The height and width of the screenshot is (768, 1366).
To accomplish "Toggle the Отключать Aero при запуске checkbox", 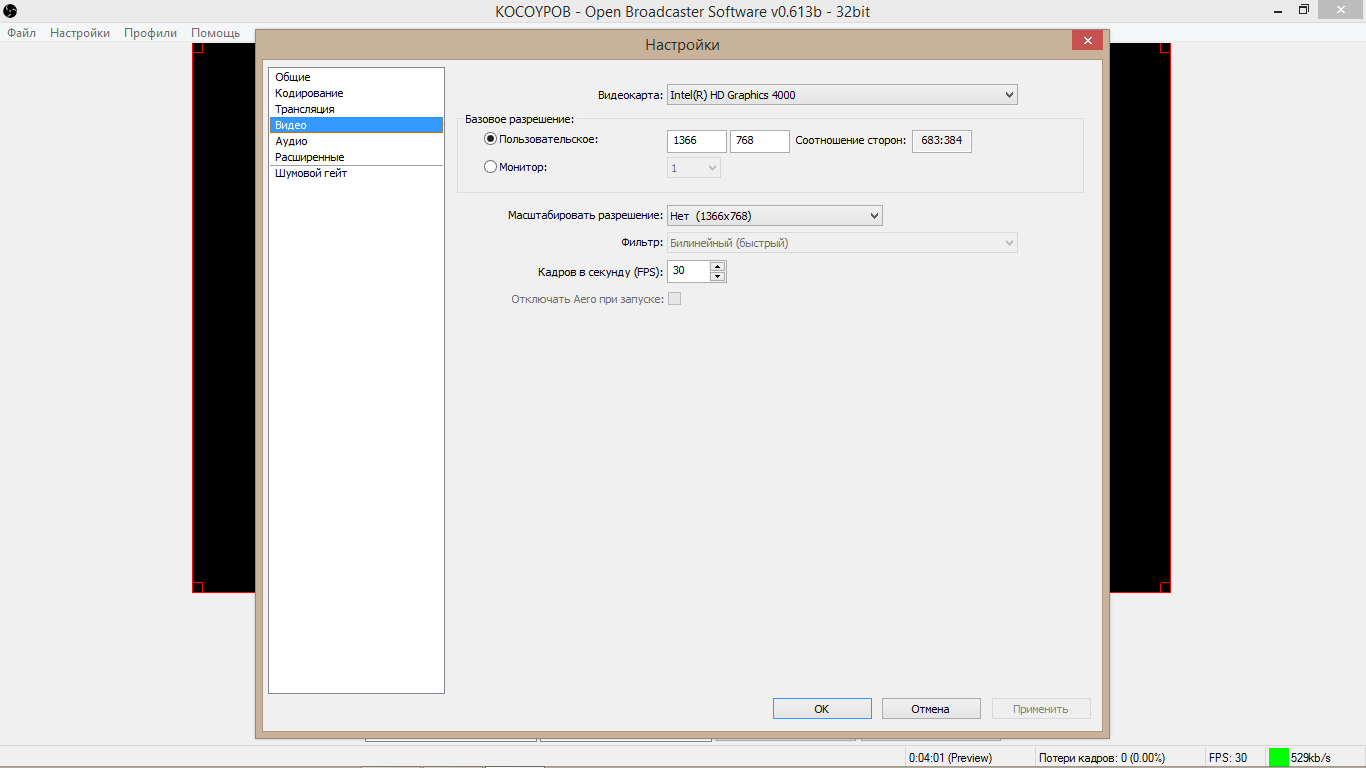I will (675, 299).
